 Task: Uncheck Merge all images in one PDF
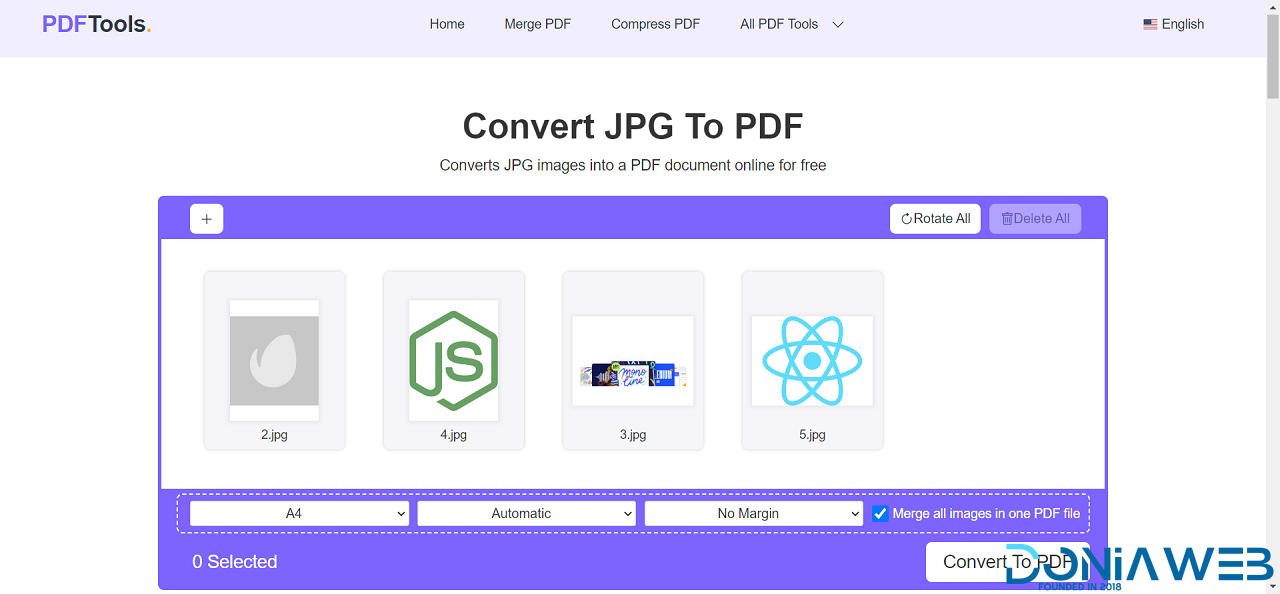click(880, 514)
